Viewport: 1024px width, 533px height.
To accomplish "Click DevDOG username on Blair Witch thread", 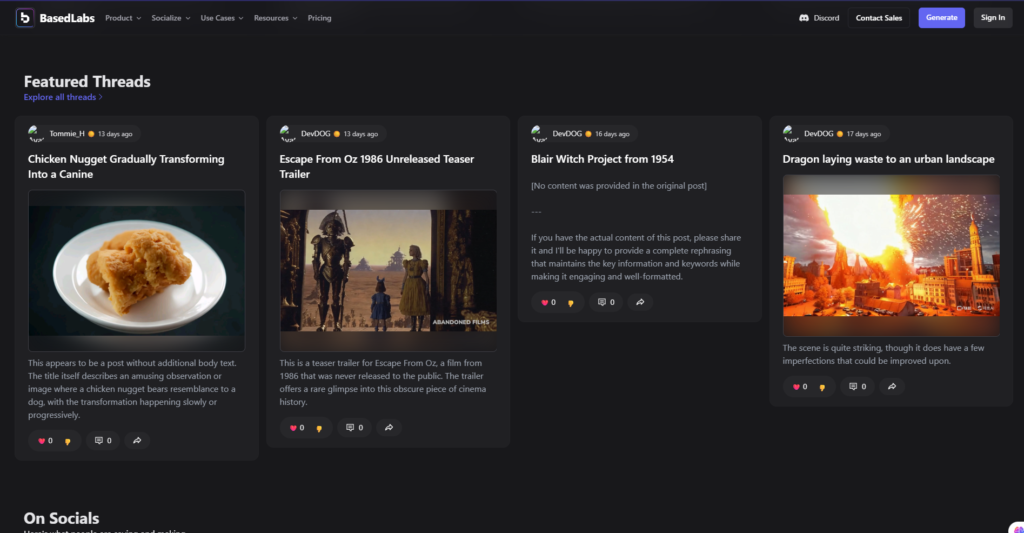I will coord(567,134).
